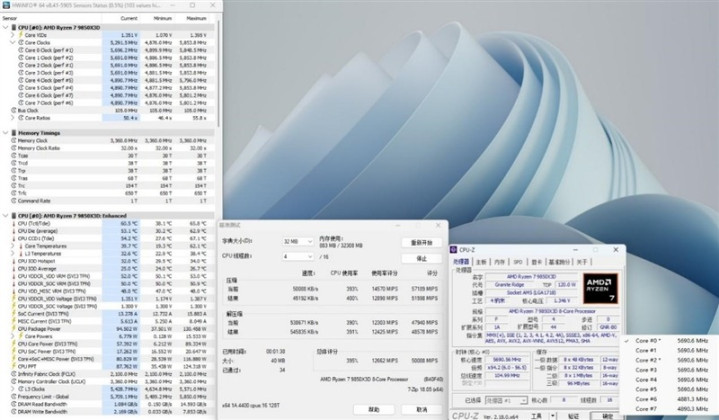Click the CPU-Z logo in its title bar
The width and height of the screenshot is (719, 420).
454,250
